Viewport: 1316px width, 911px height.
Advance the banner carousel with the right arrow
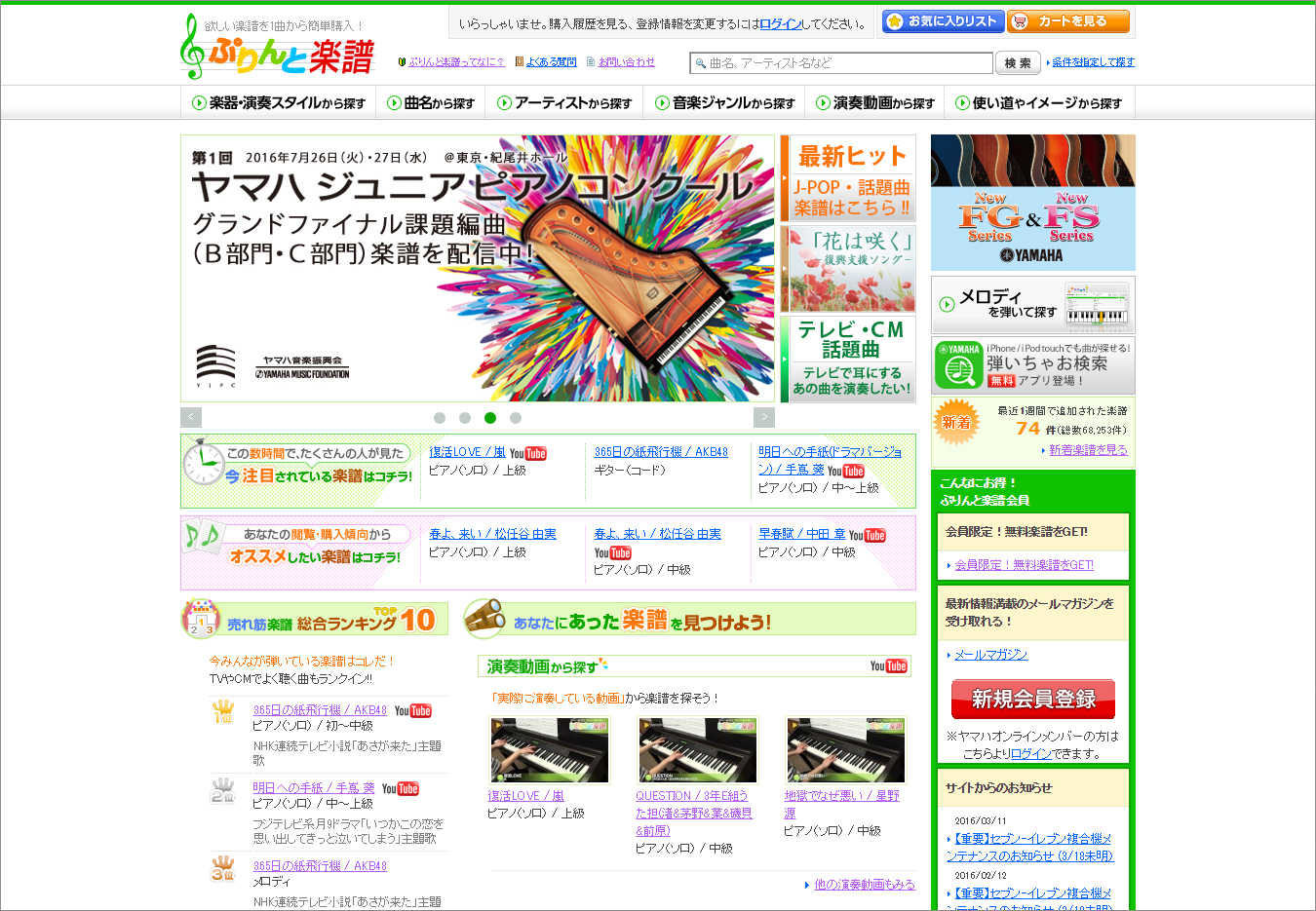tap(764, 416)
